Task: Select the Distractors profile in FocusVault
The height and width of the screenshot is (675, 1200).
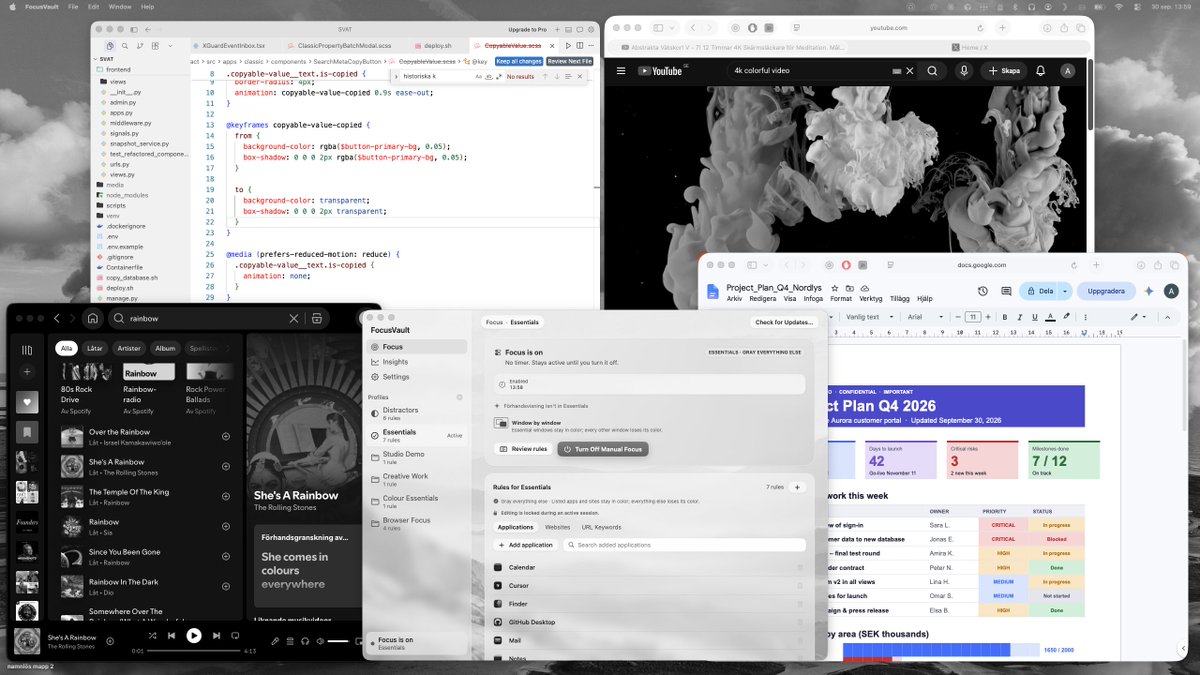Action: [417, 413]
